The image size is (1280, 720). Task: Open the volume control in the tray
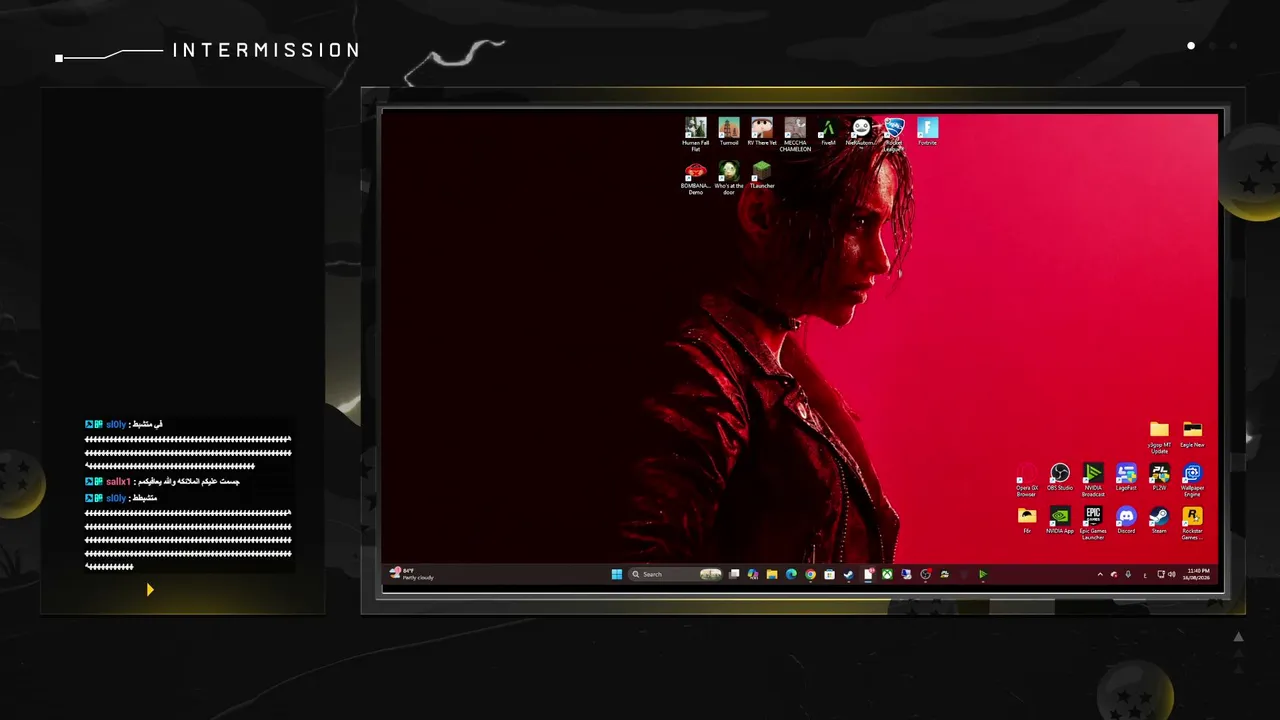tap(1172, 574)
